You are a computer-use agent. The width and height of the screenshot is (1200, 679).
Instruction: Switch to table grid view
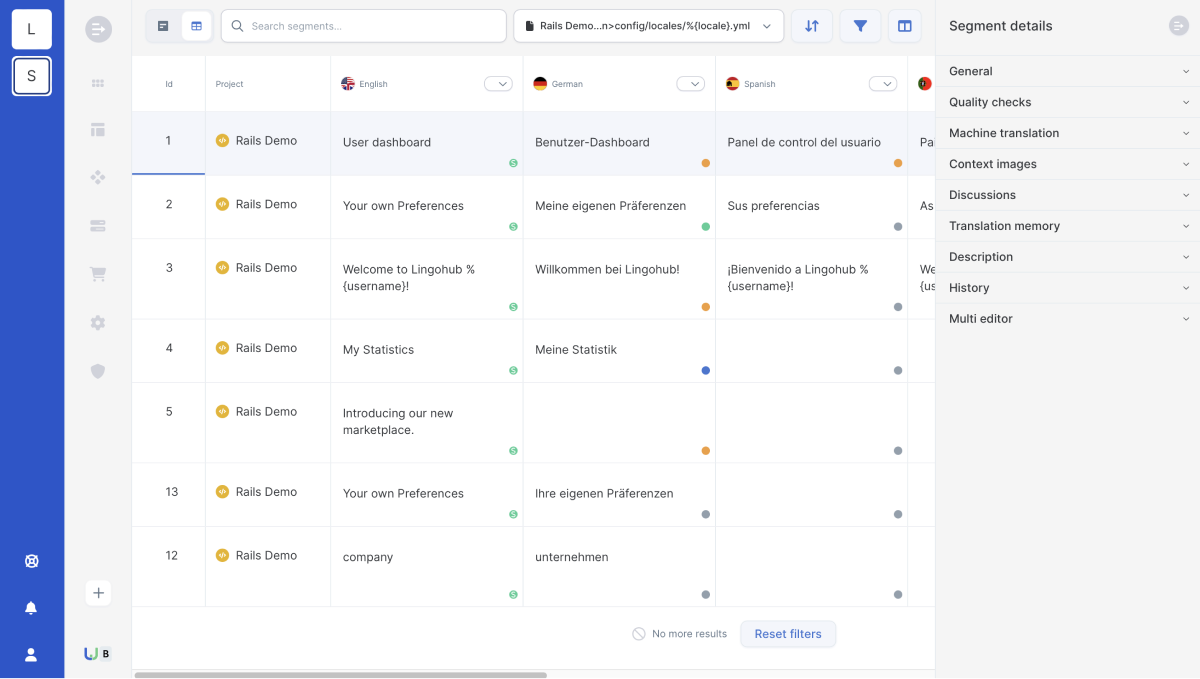[196, 26]
